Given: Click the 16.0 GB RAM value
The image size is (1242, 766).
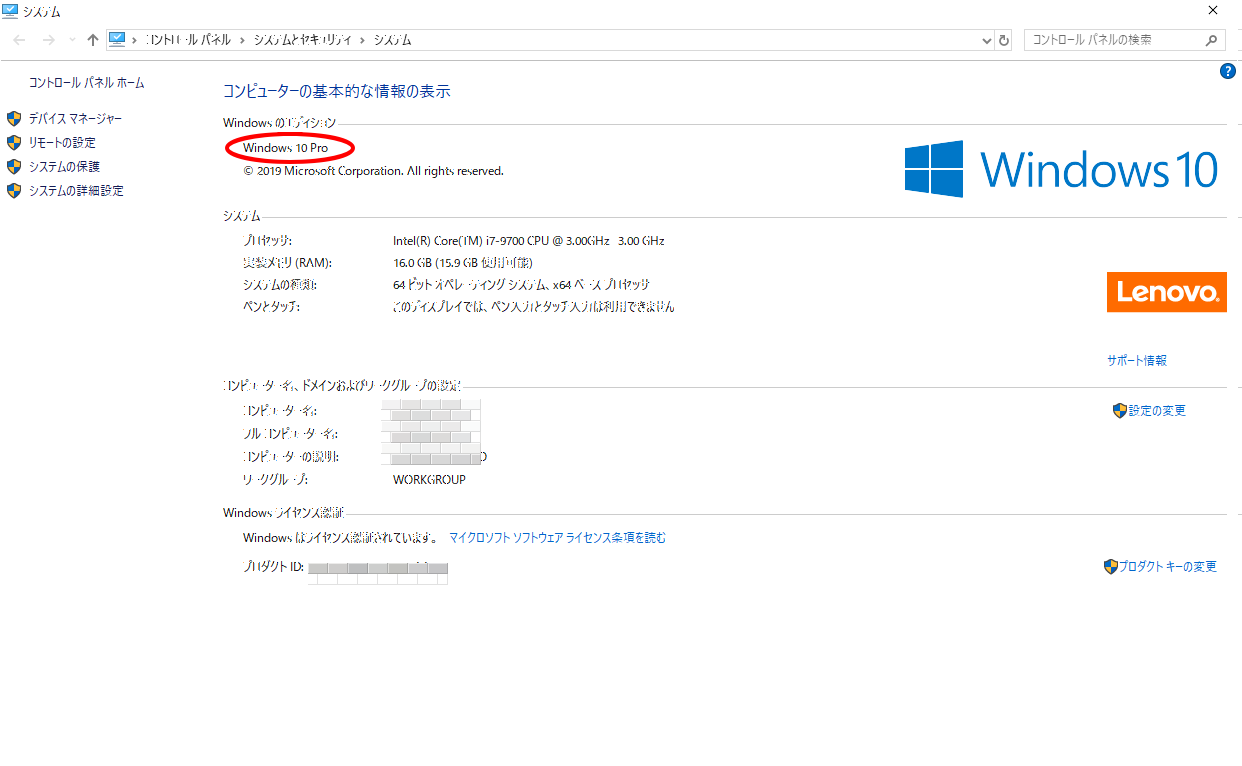Looking at the screenshot, I should 462,263.
